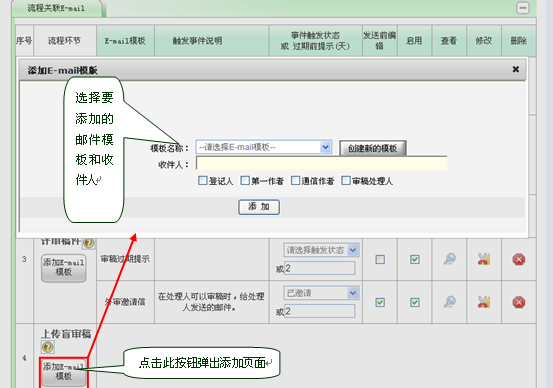The width and height of the screenshot is (553, 388).
Task: Click the 事件触发状态 column header
Action: click(x=316, y=41)
